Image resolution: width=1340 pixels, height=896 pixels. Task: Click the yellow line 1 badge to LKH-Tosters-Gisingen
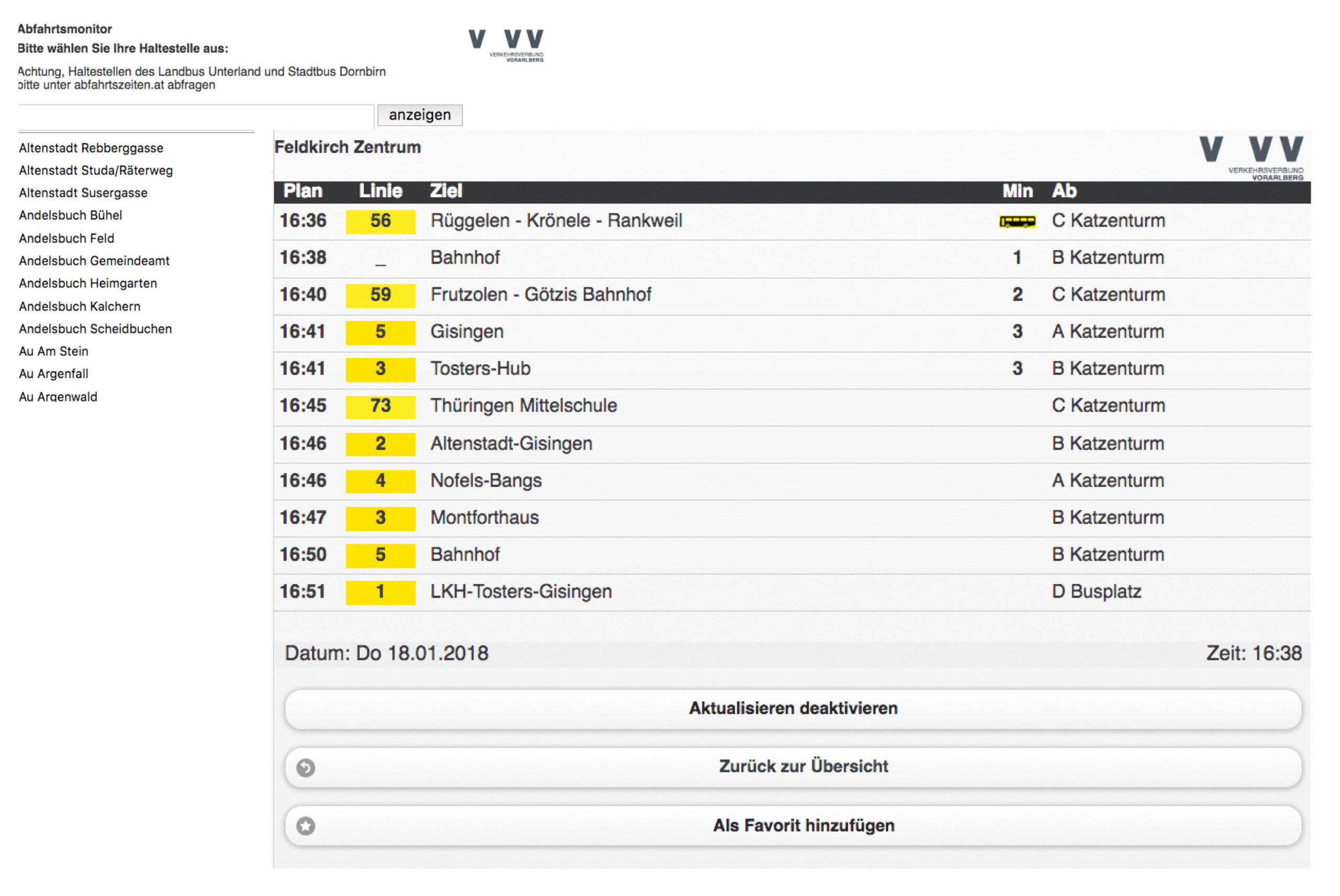[380, 591]
